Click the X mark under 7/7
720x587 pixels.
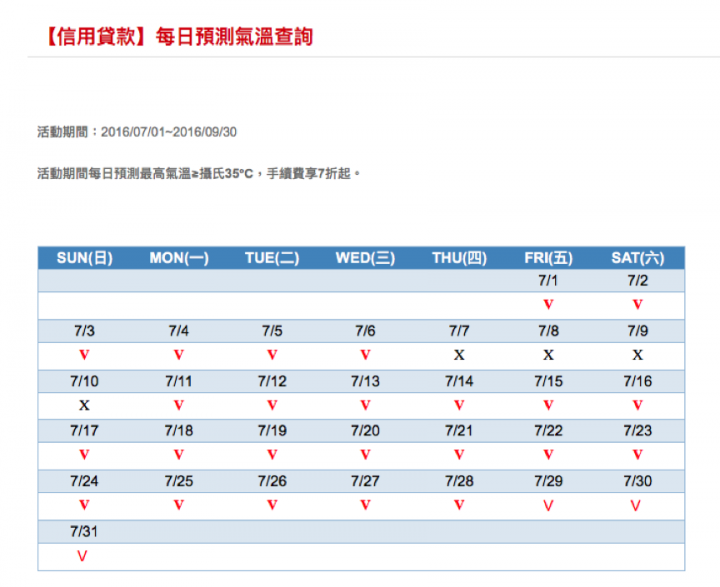click(459, 355)
